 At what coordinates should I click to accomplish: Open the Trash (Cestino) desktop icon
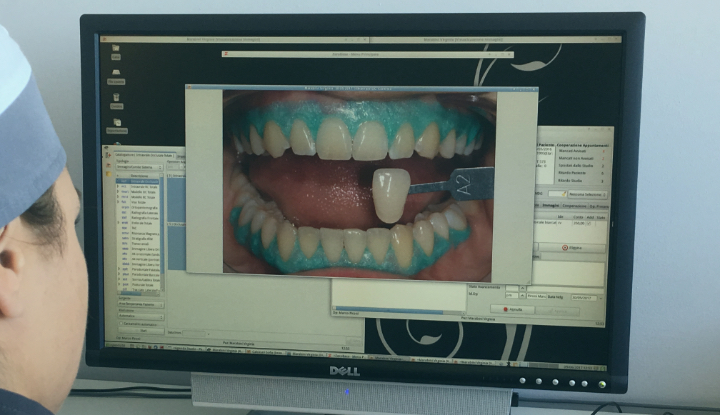pos(116,101)
